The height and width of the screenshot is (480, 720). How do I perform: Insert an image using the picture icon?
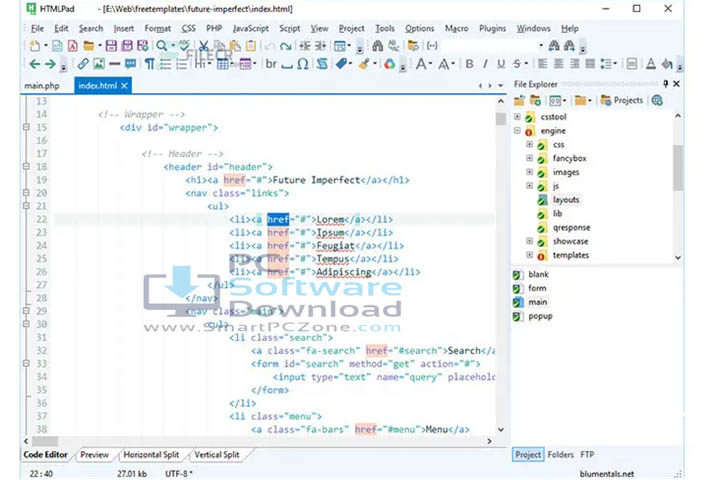tap(99, 64)
